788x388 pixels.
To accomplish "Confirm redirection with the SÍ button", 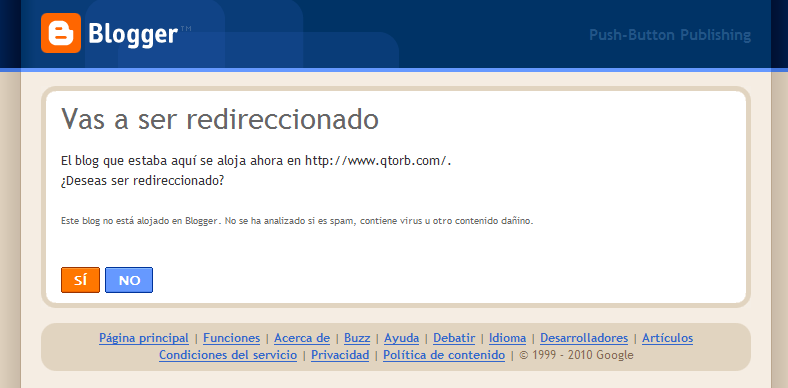I will tap(80, 280).
